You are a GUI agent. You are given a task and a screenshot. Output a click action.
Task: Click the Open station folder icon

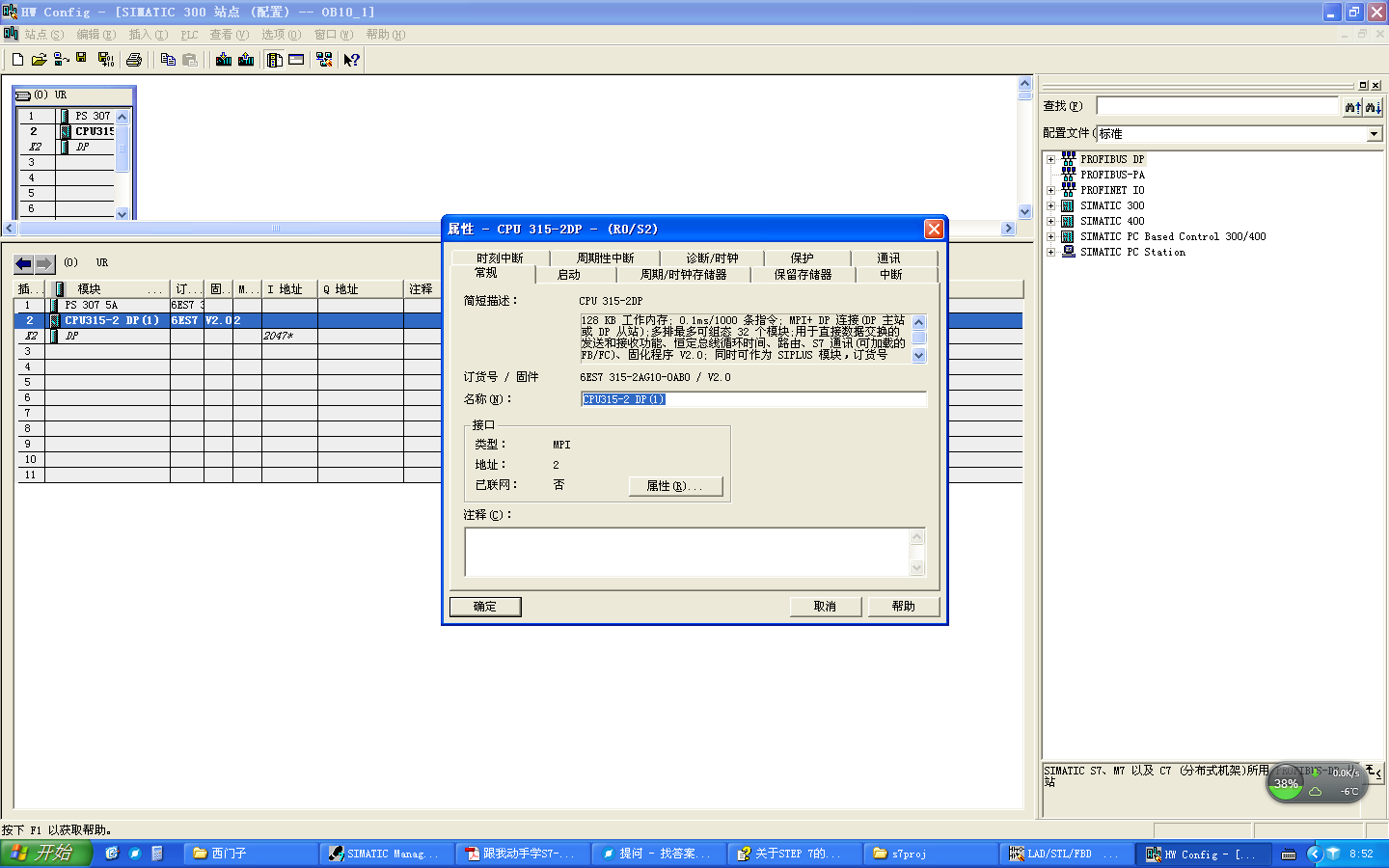pyautogui.click(x=39, y=60)
